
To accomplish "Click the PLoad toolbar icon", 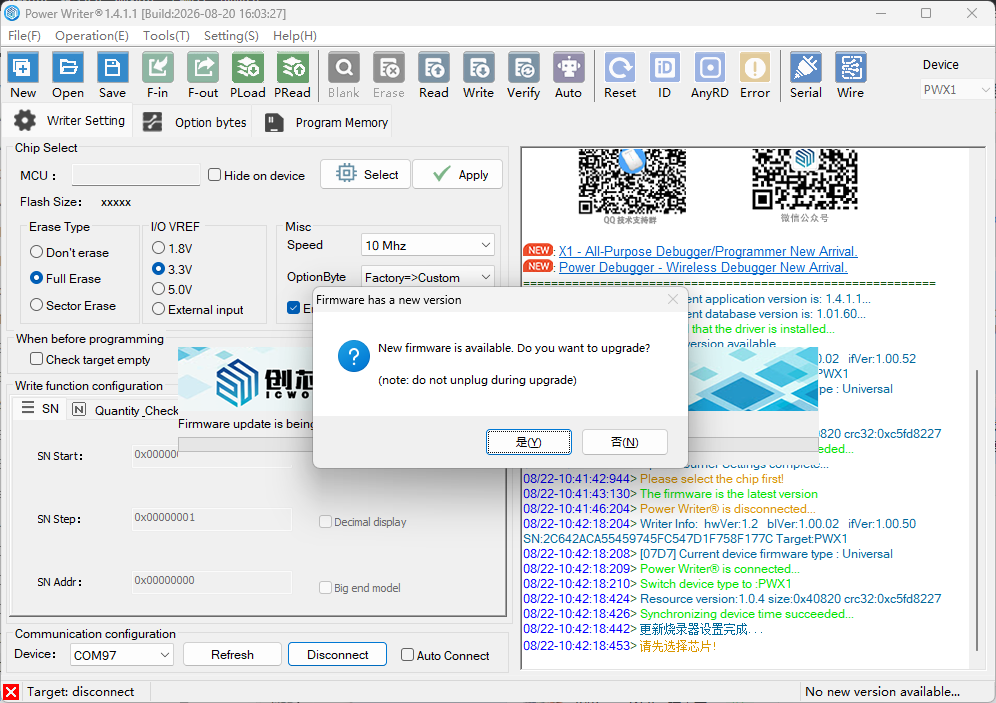I will pos(248,68).
